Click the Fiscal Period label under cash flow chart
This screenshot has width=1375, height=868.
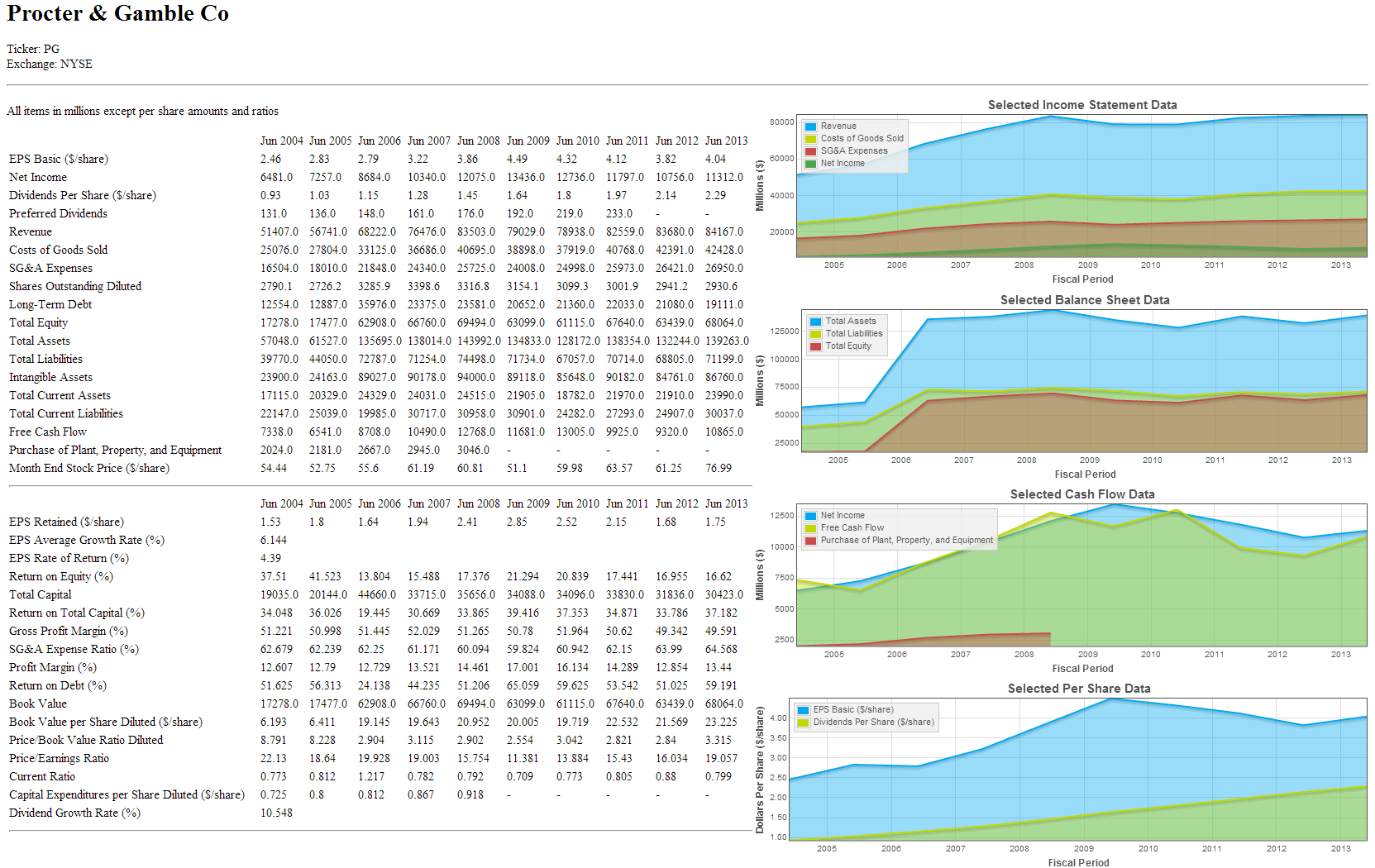click(1082, 669)
